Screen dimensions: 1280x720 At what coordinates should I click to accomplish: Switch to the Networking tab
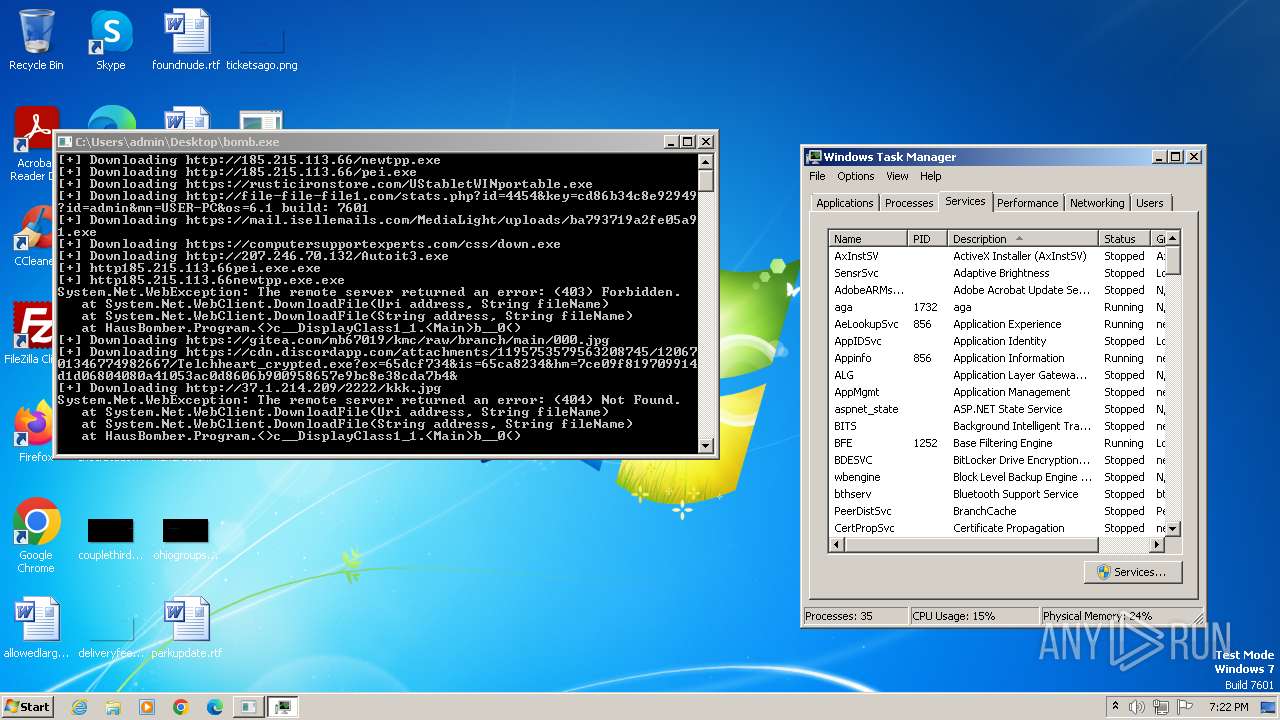point(1097,203)
